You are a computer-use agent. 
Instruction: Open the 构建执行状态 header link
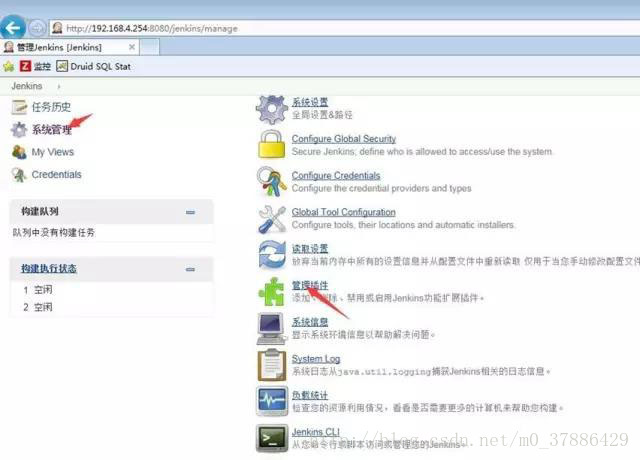click(49, 269)
